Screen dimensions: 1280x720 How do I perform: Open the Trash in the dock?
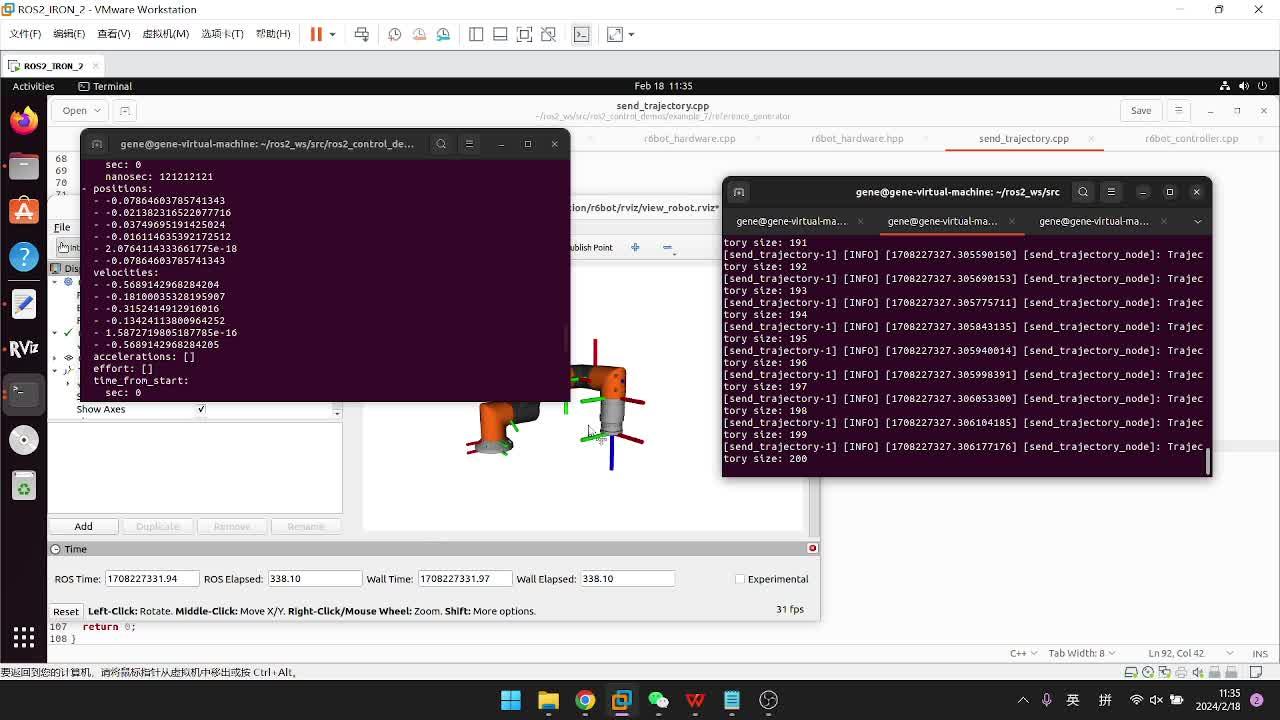point(24,487)
